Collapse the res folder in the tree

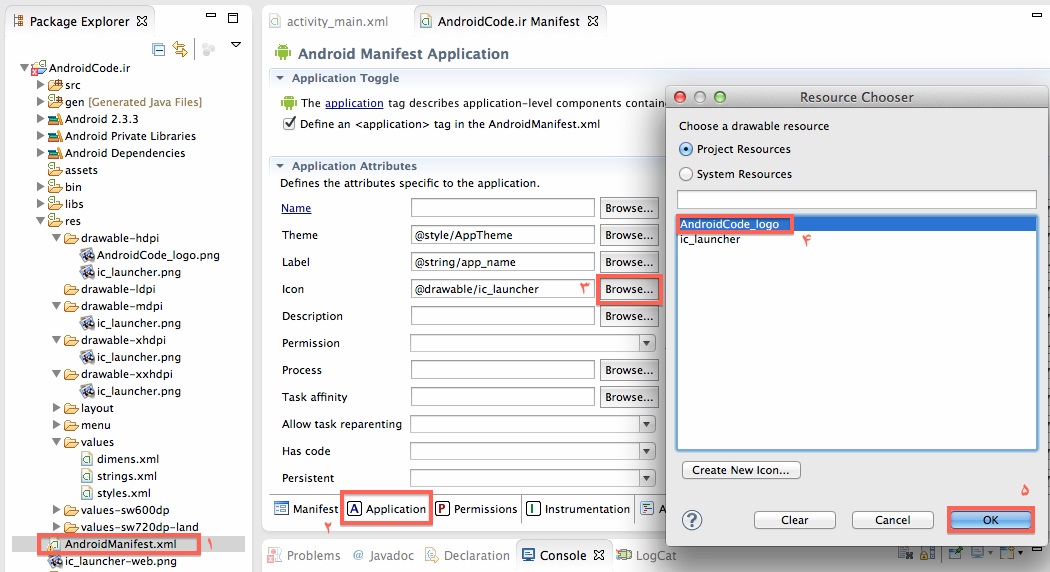(41, 221)
